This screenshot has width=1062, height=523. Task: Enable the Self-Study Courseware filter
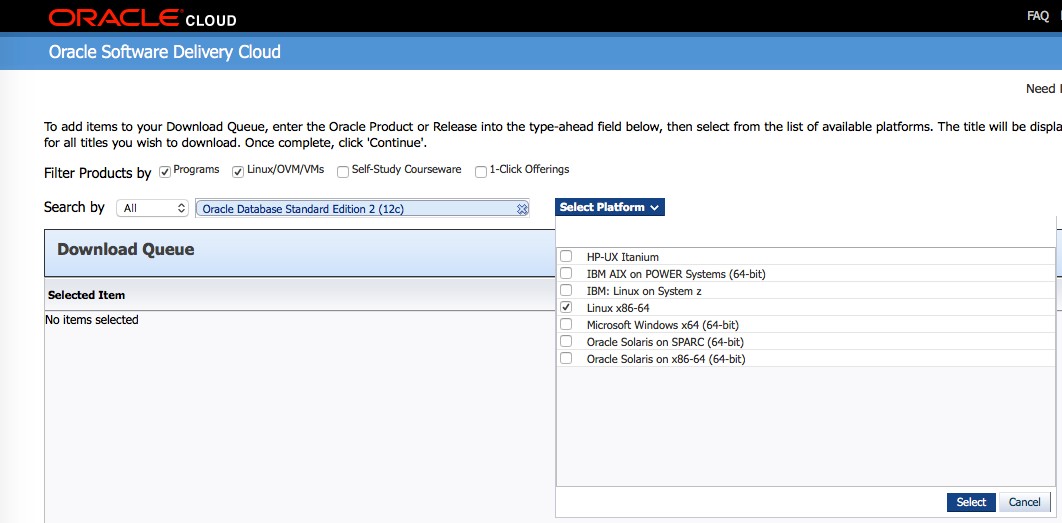(x=343, y=172)
